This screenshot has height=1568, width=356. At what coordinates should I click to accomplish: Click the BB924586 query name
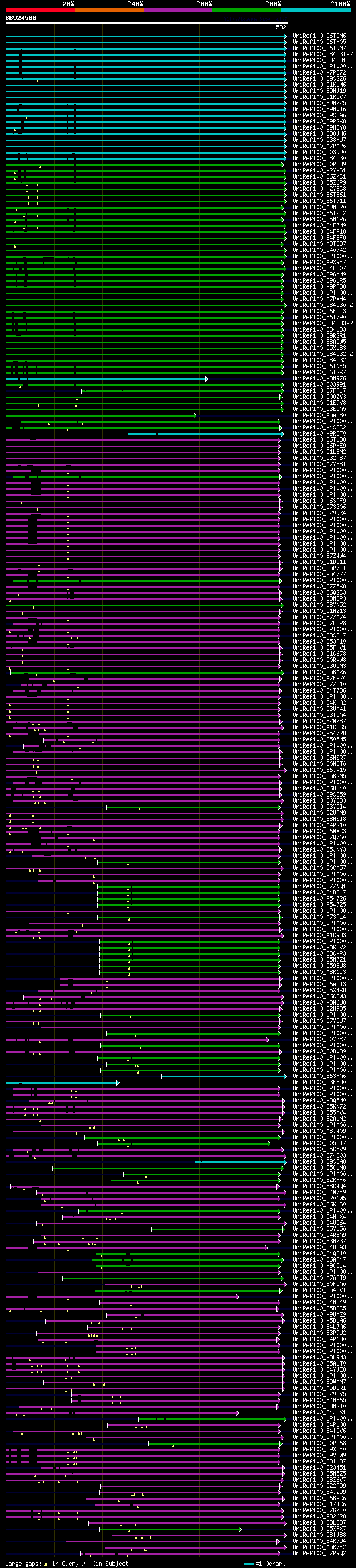(21, 18)
